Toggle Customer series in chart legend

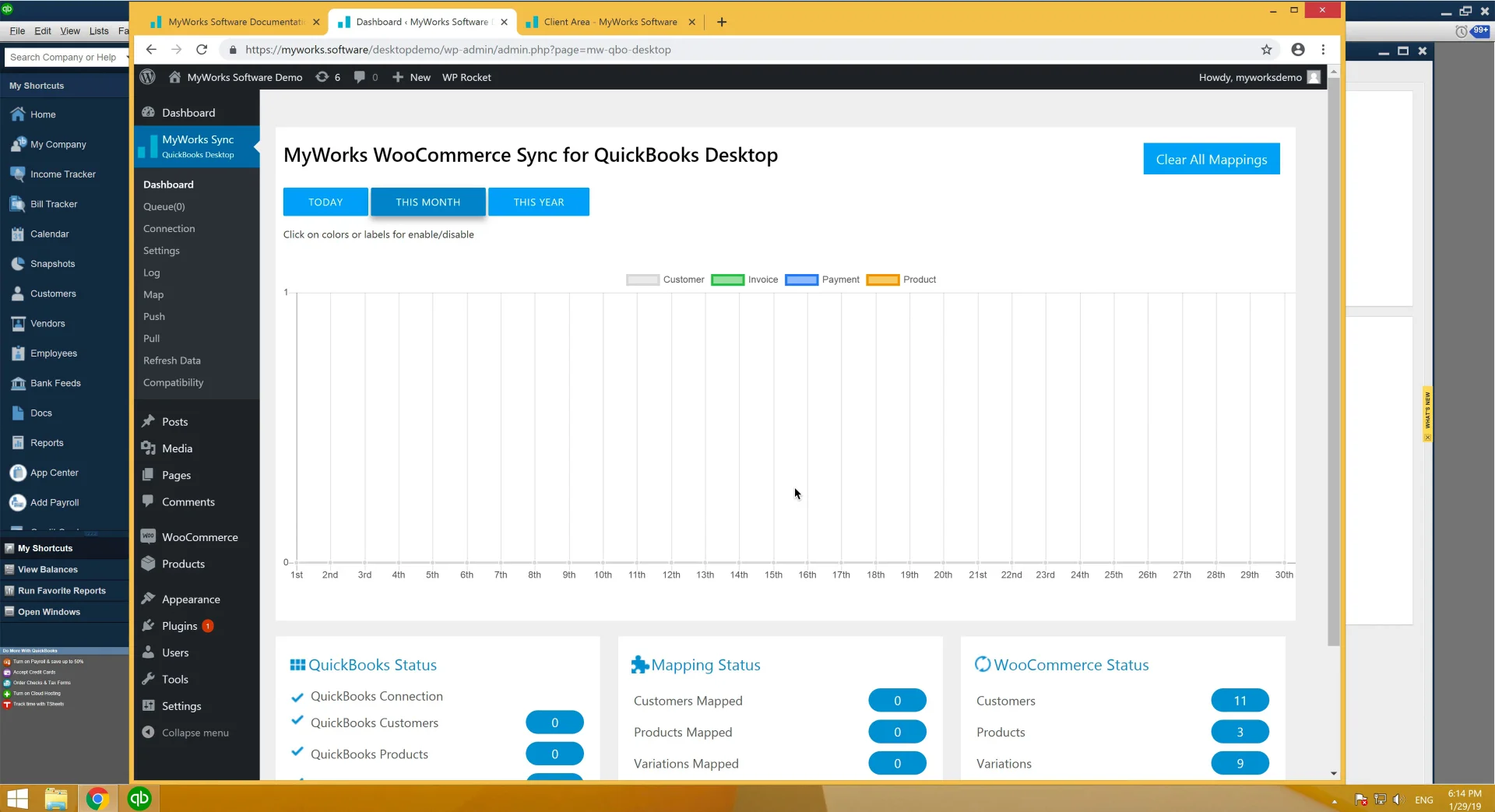click(665, 279)
